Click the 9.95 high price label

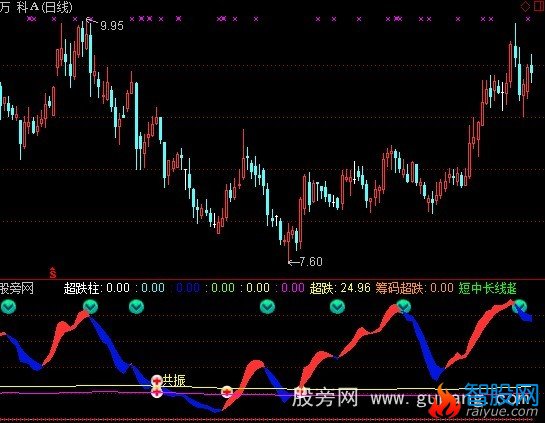(112, 25)
